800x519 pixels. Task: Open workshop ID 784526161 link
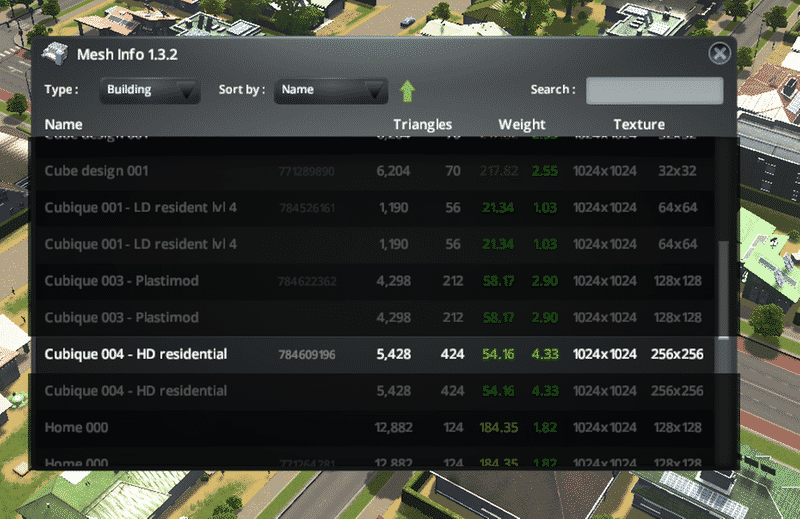[306, 208]
